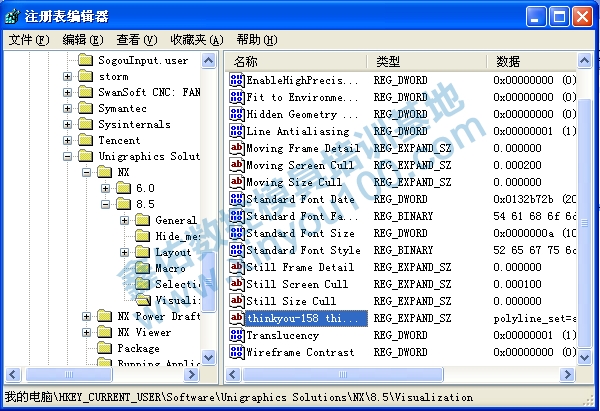
Task: Click the string icon of Moving Frame Detail
Action: (236, 148)
